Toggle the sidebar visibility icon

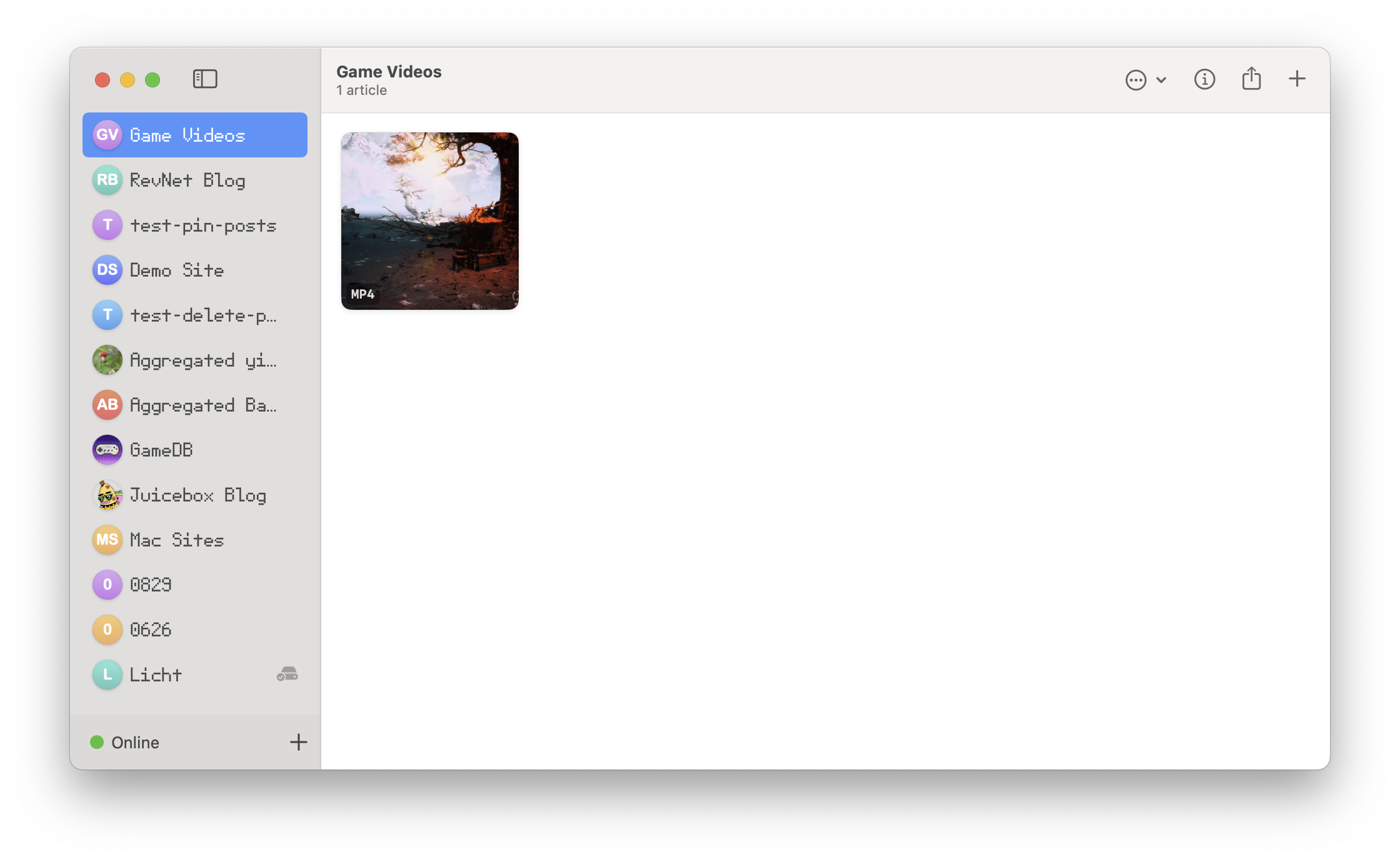coord(205,79)
